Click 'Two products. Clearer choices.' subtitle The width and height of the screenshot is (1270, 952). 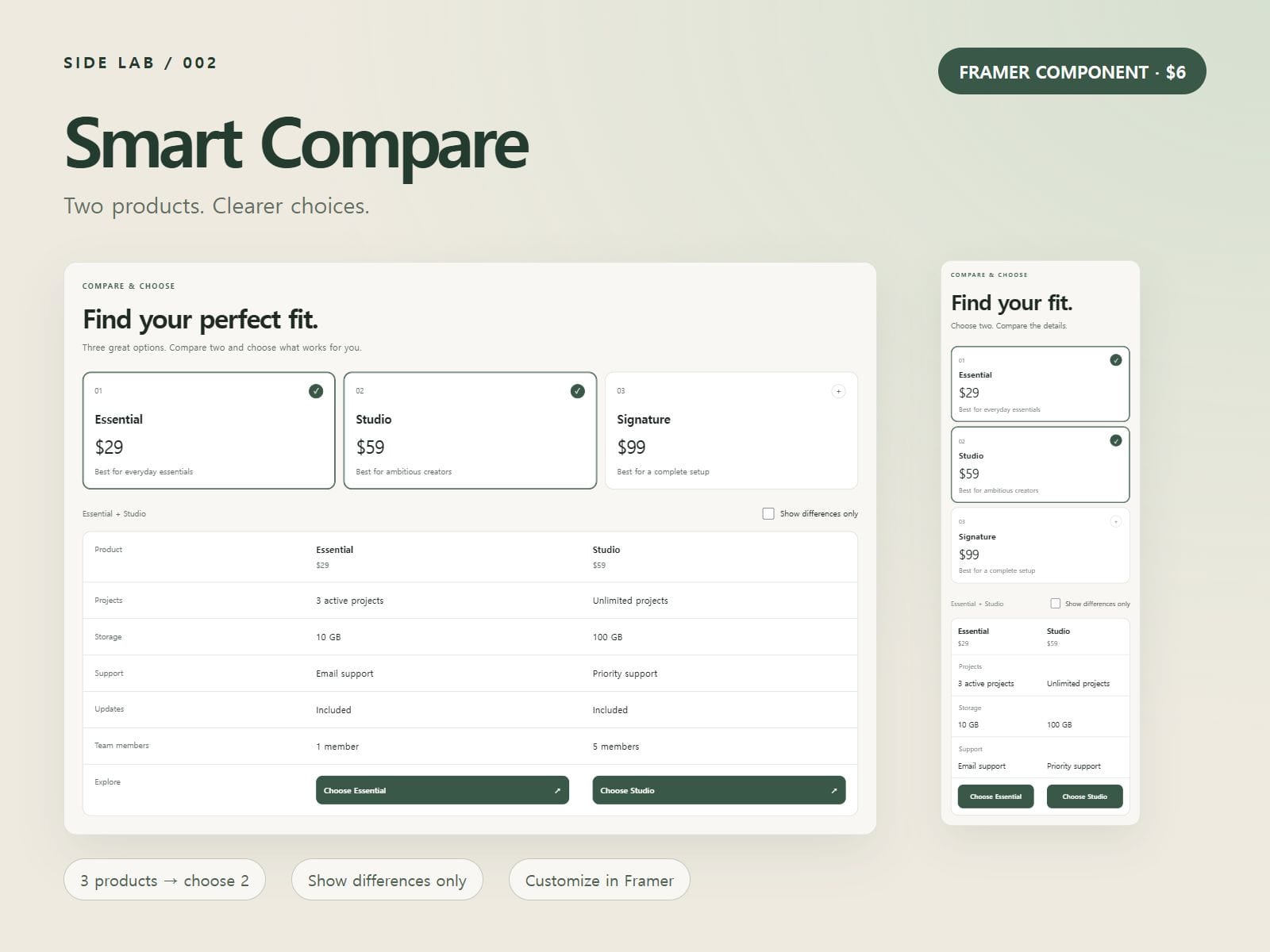coord(217,206)
